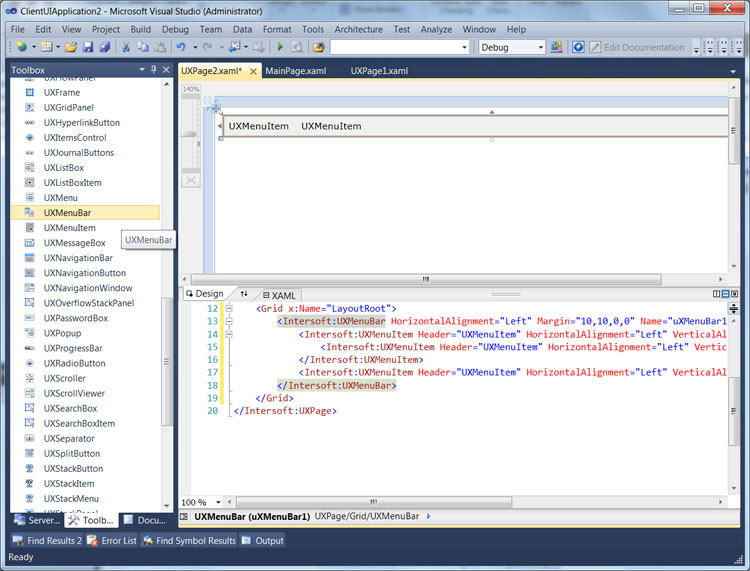Open the Toolbox panel options dropdown arrow
The image size is (750, 571).
pos(142,70)
